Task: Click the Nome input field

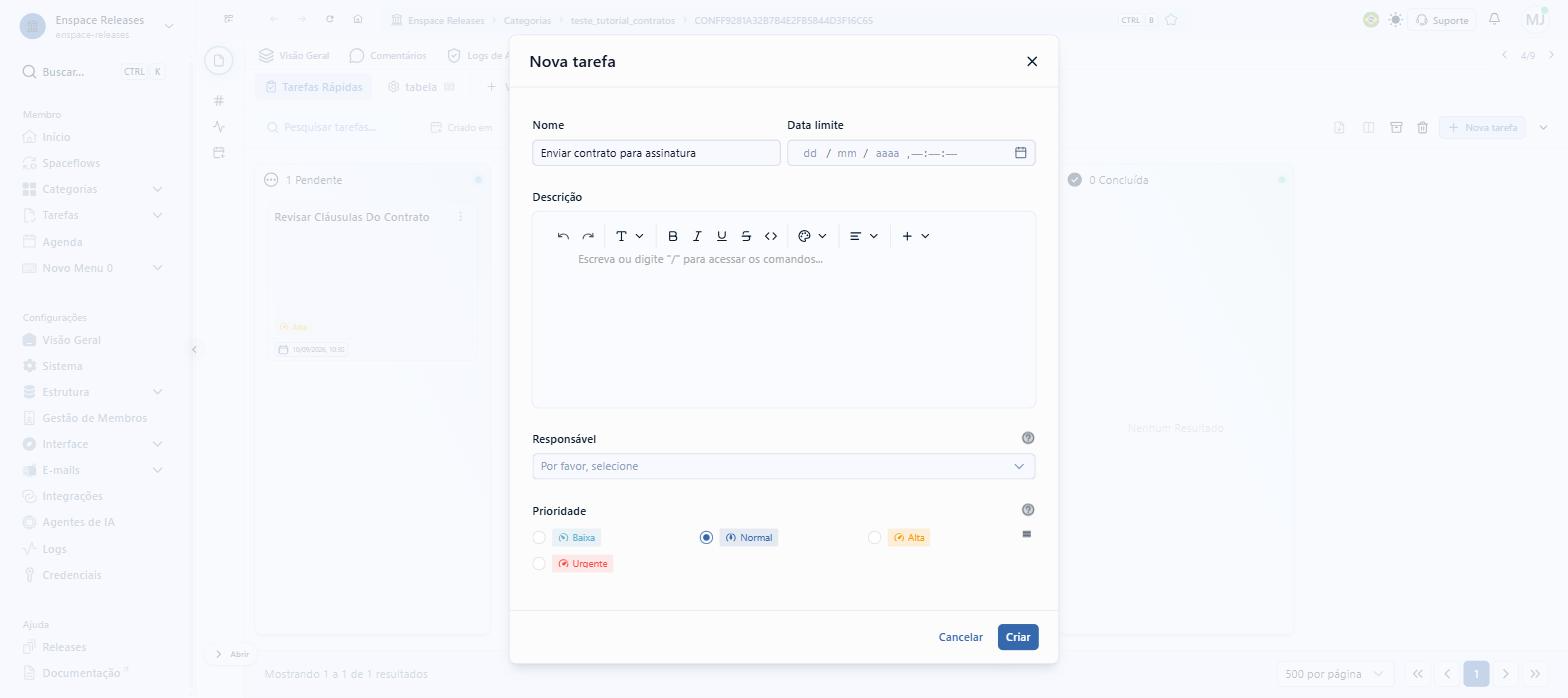Action: point(656,153)
